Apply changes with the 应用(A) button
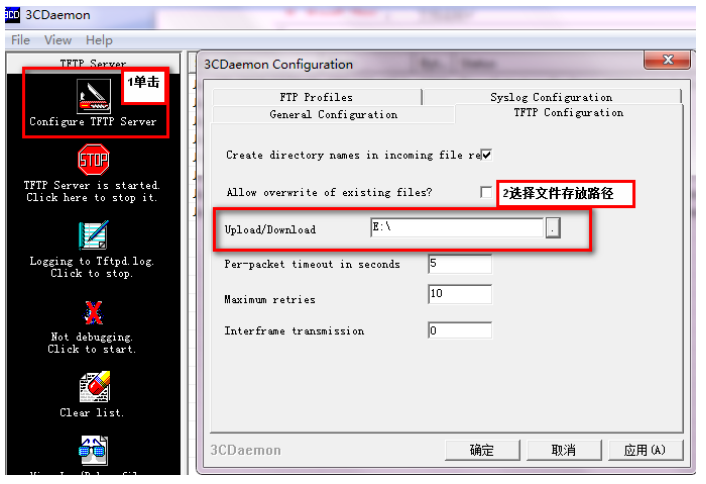706x484 pixels. 645,450
